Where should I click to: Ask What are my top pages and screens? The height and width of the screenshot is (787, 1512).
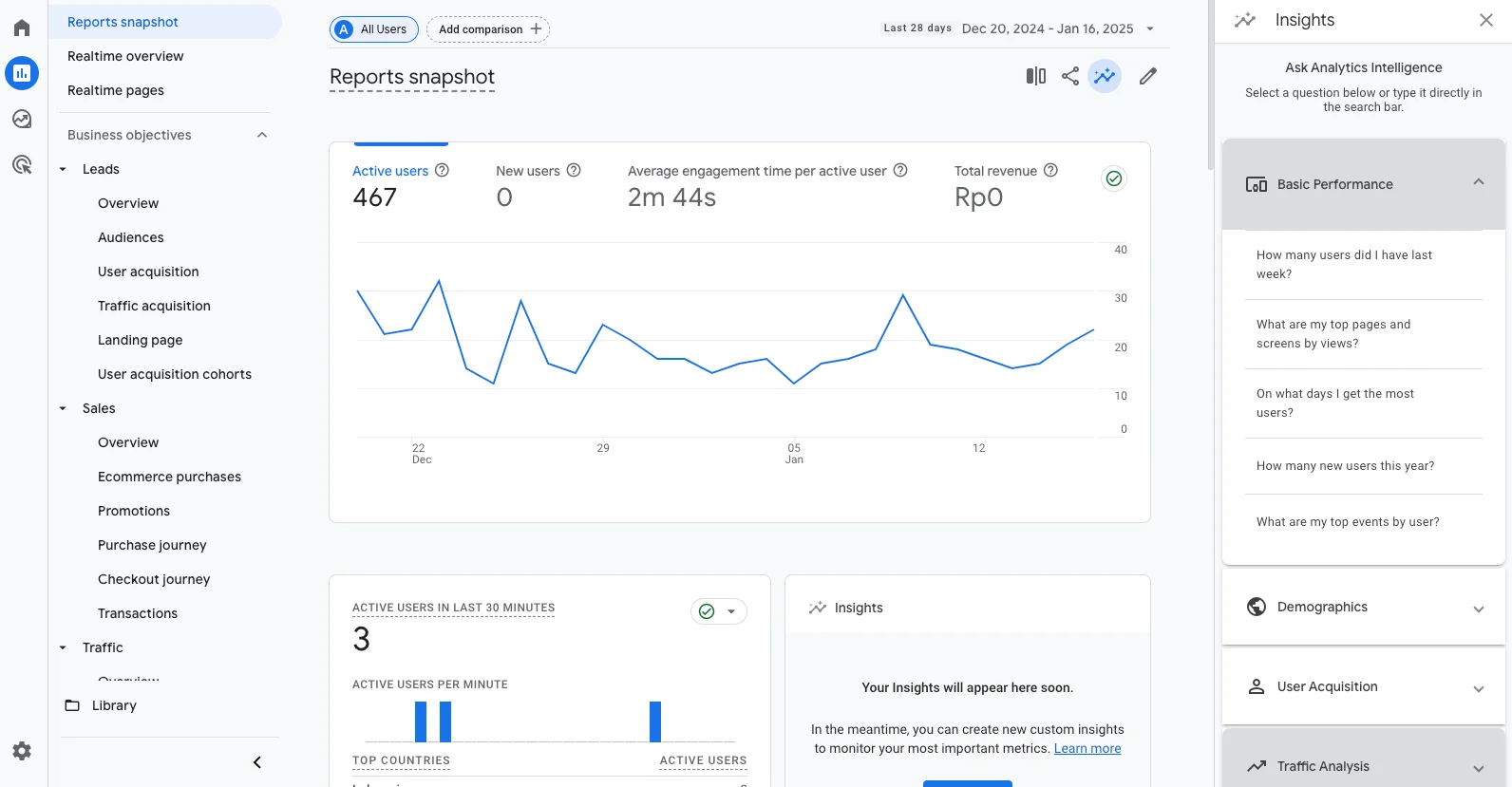coord(1364,334)
